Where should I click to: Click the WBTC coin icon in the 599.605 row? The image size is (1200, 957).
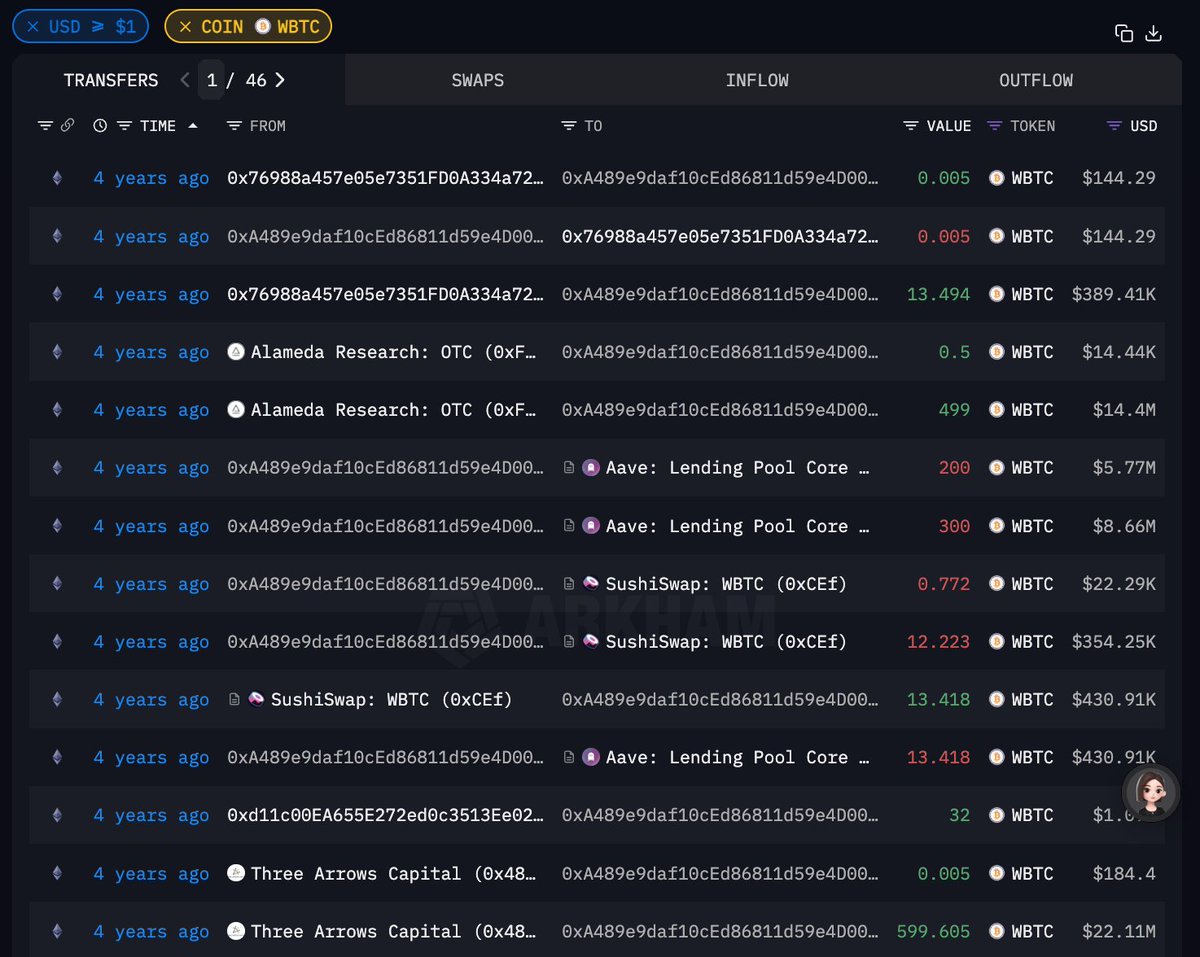pyautogui.click(x=996, y=932)
